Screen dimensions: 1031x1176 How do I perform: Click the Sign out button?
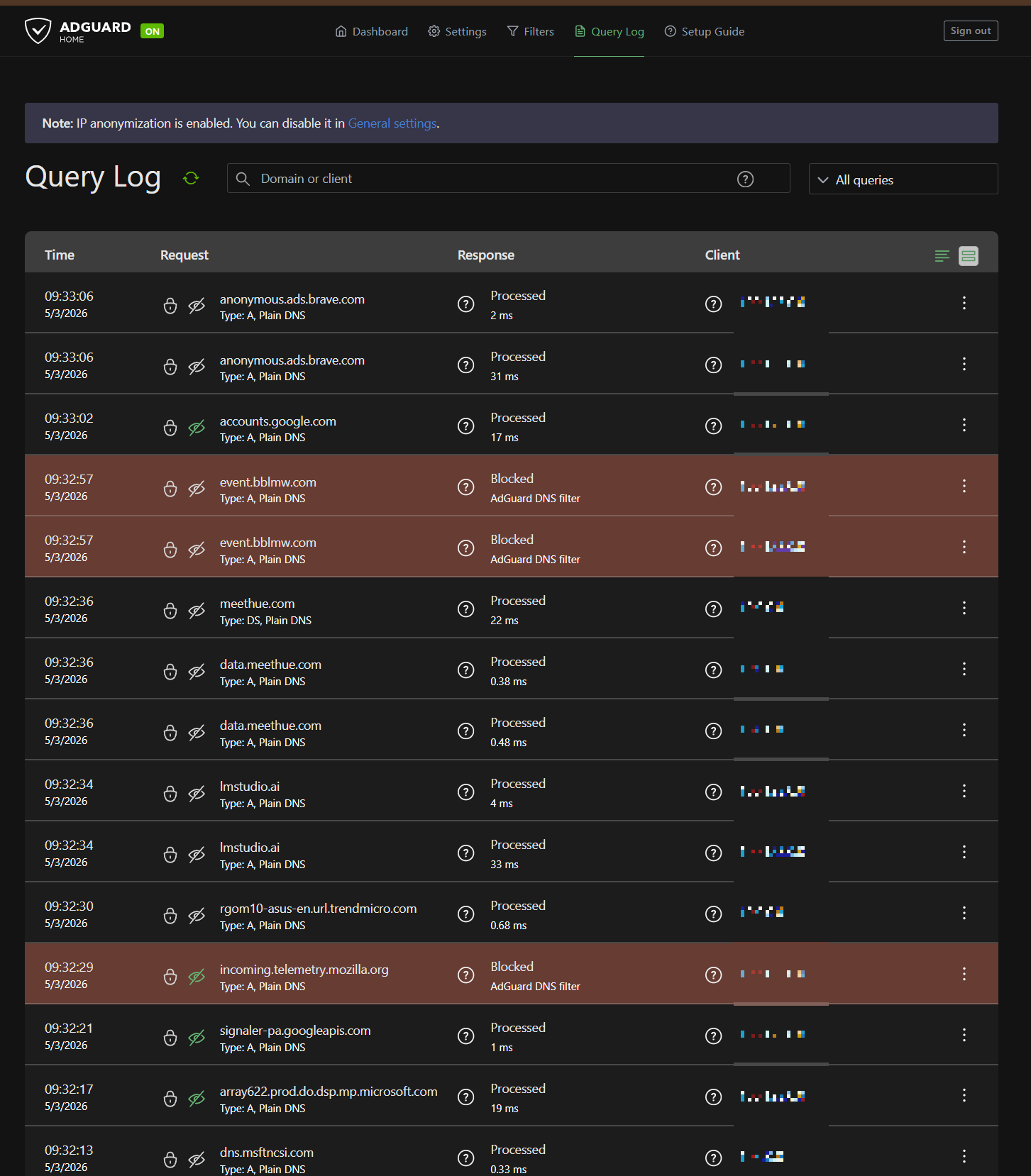[x=971, y=30]
